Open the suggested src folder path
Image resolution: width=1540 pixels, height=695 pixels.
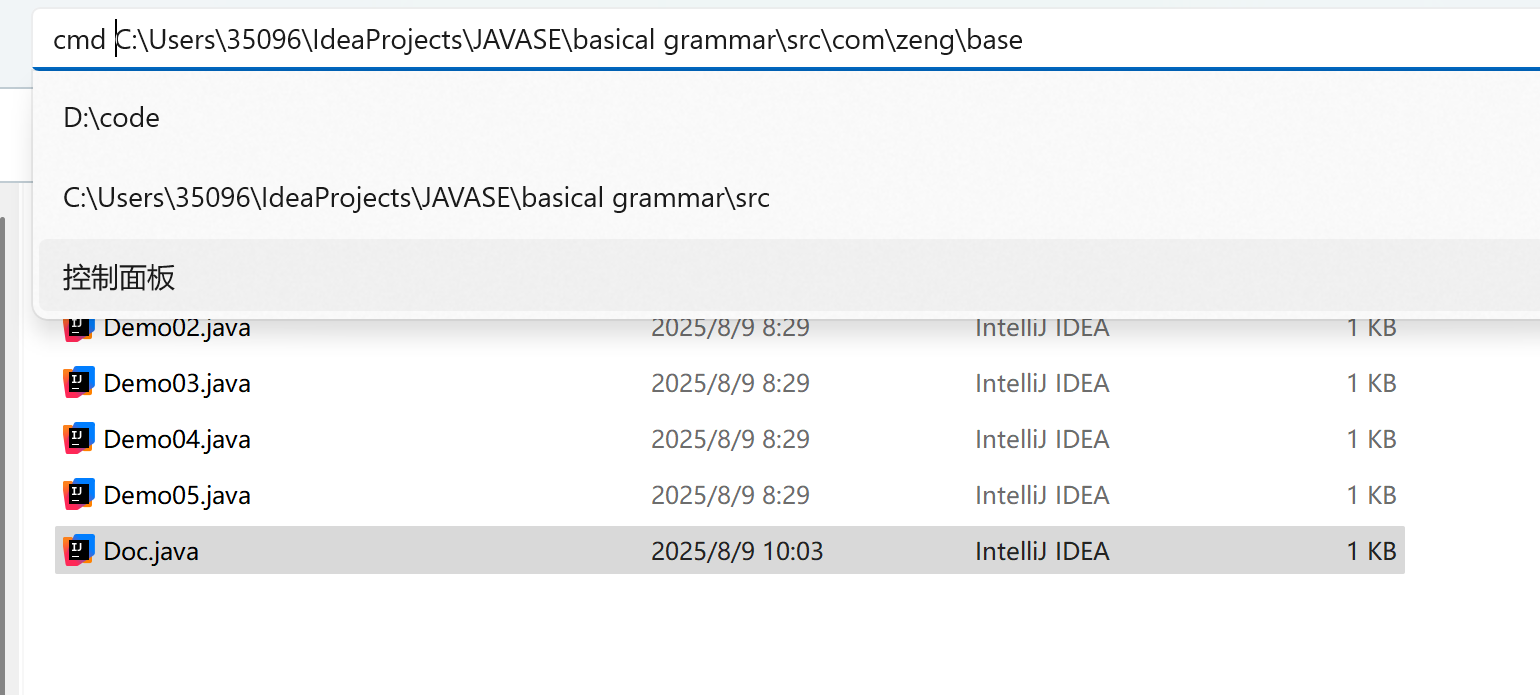click(x=416, y=197)
